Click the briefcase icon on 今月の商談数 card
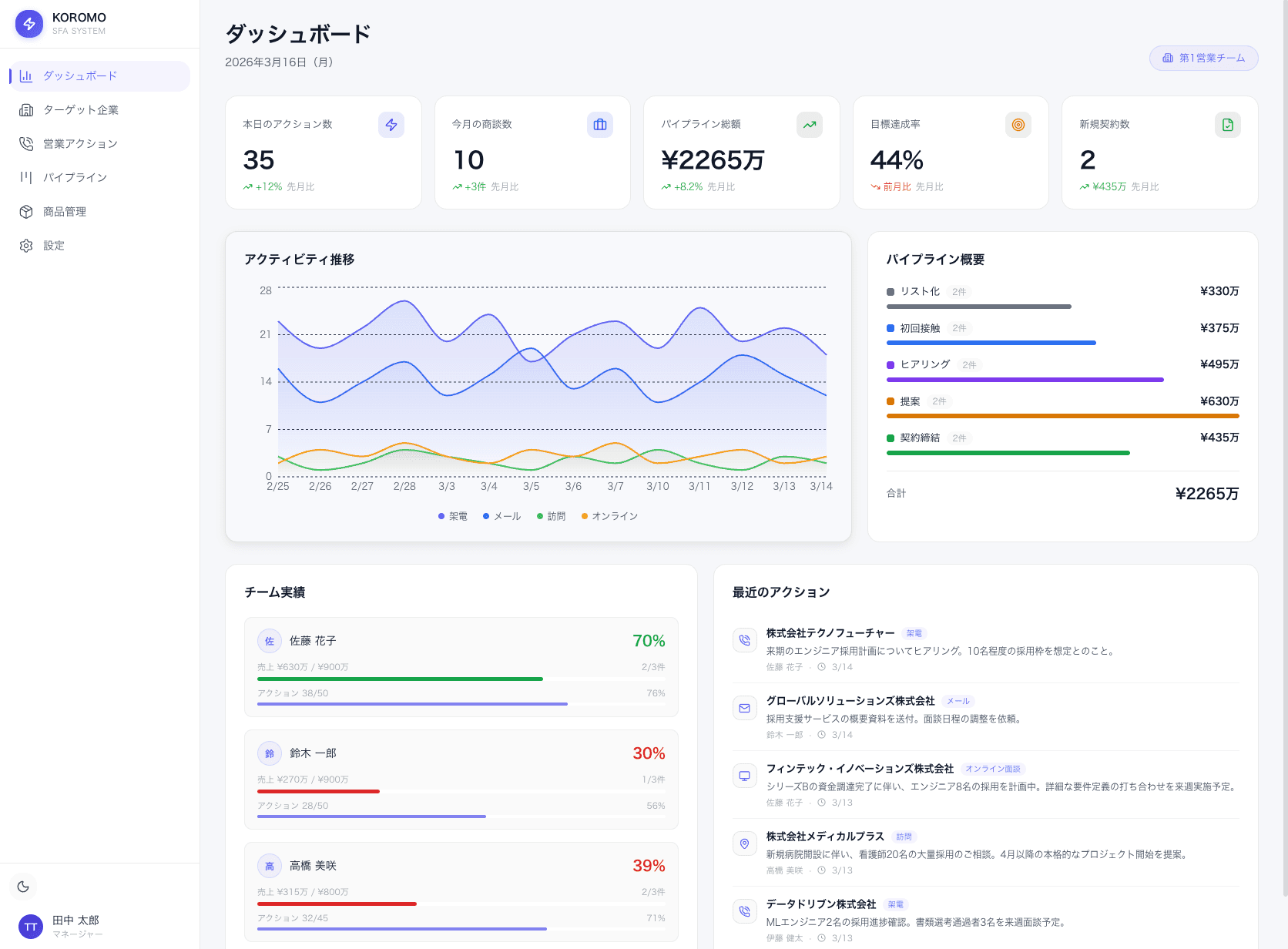 click(600, 125)
